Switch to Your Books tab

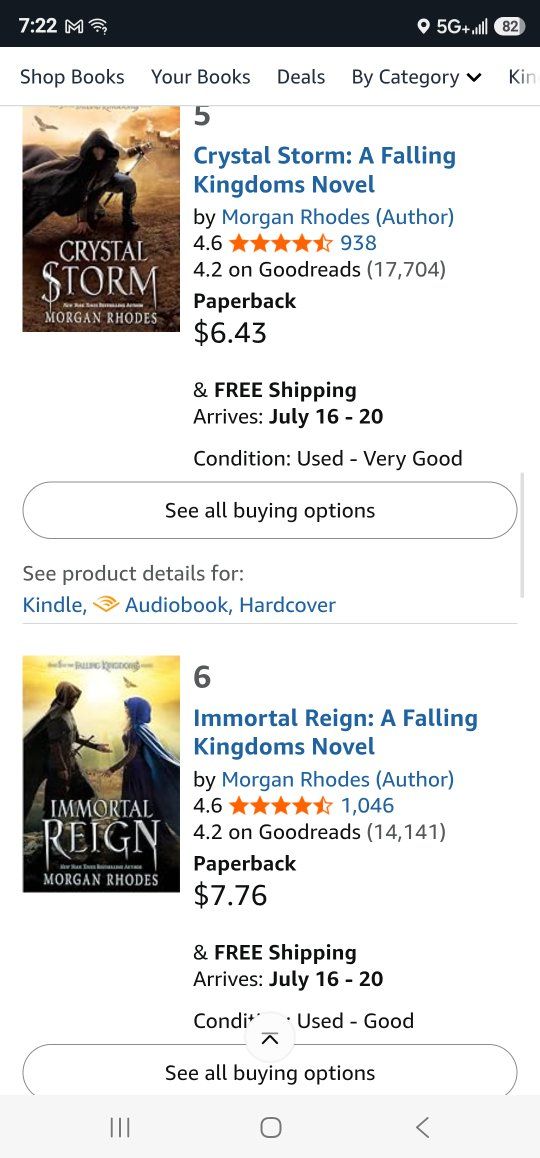(x=201, y=77)
